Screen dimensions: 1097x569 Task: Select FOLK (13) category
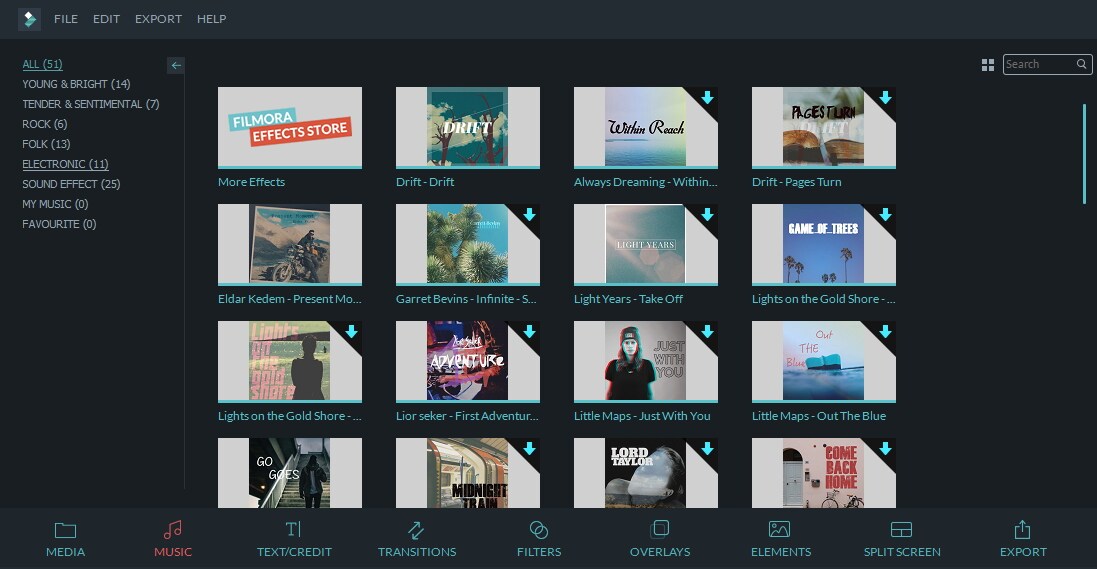tap(46, 144)
